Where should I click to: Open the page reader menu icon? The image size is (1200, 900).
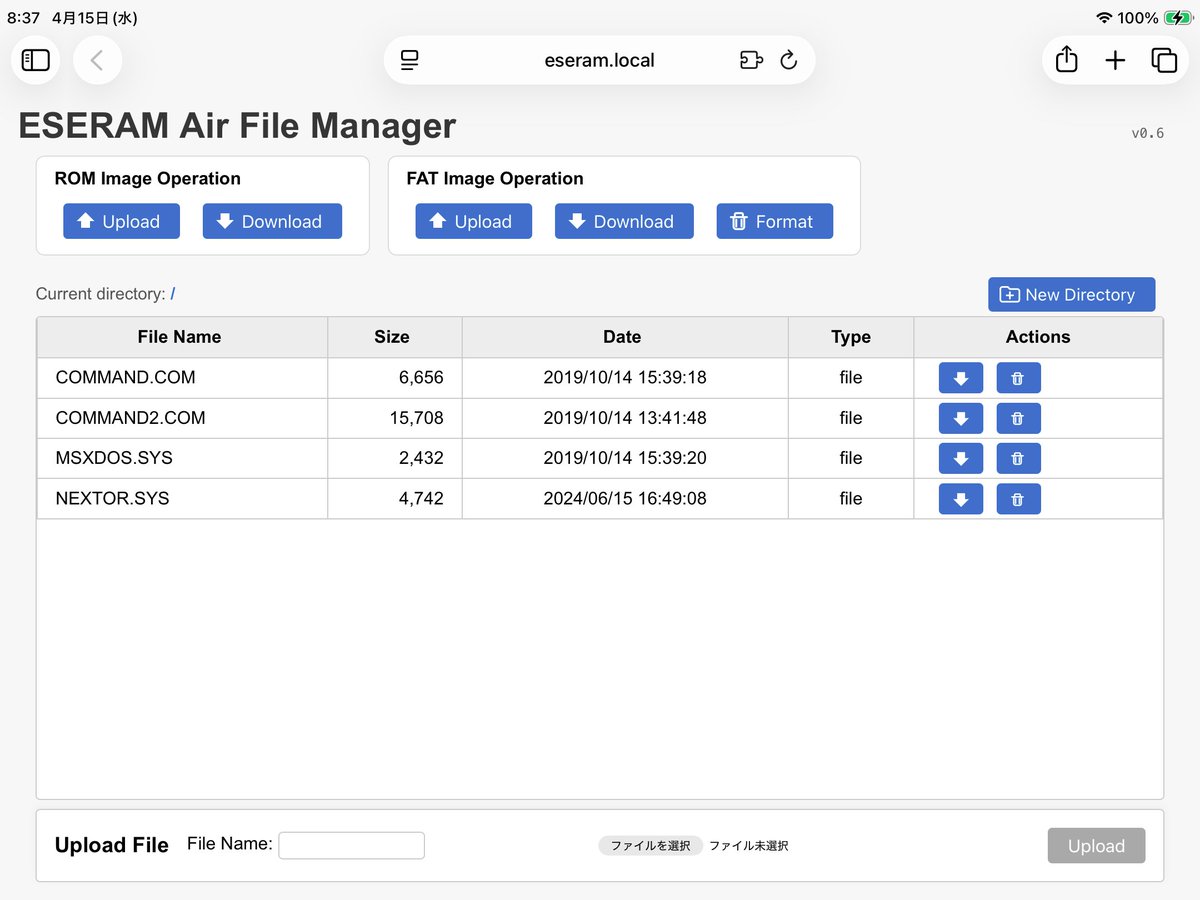(409, 60)
